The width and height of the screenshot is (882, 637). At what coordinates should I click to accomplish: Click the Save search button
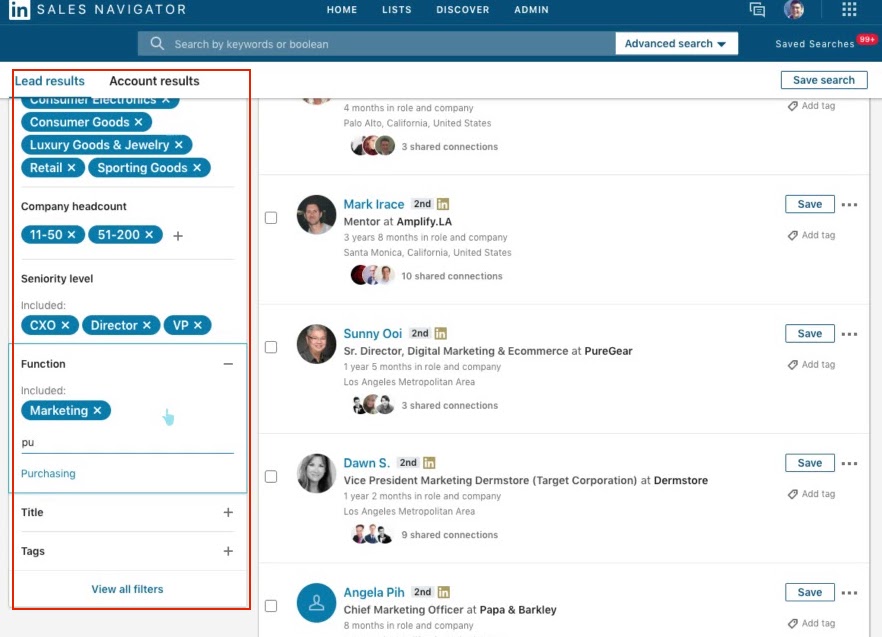coord(824,80)
